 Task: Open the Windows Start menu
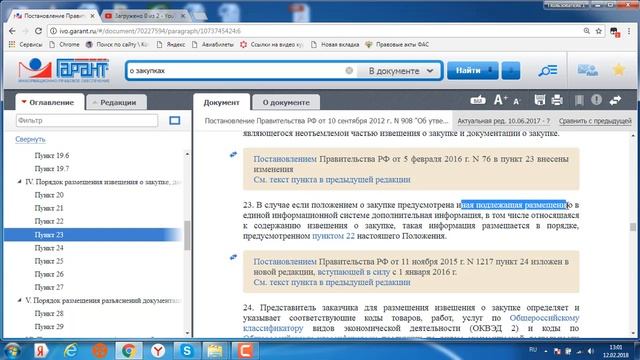[x=12, y=351]
